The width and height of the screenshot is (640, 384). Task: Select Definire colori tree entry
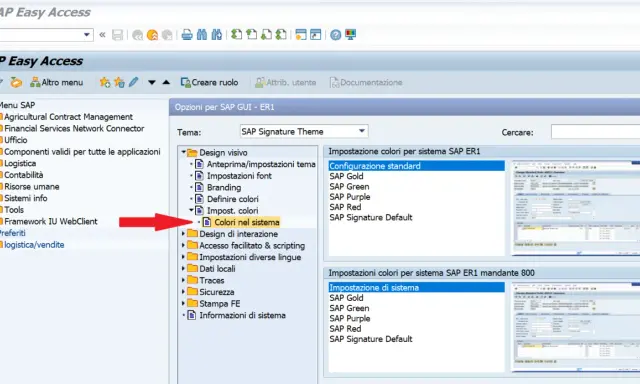coord(232,199)
